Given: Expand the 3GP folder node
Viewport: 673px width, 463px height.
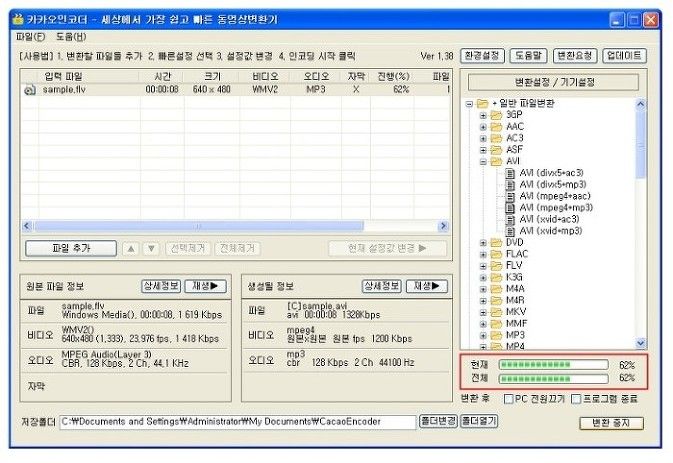Looking at the screenshot, I should tap(483, 115).
